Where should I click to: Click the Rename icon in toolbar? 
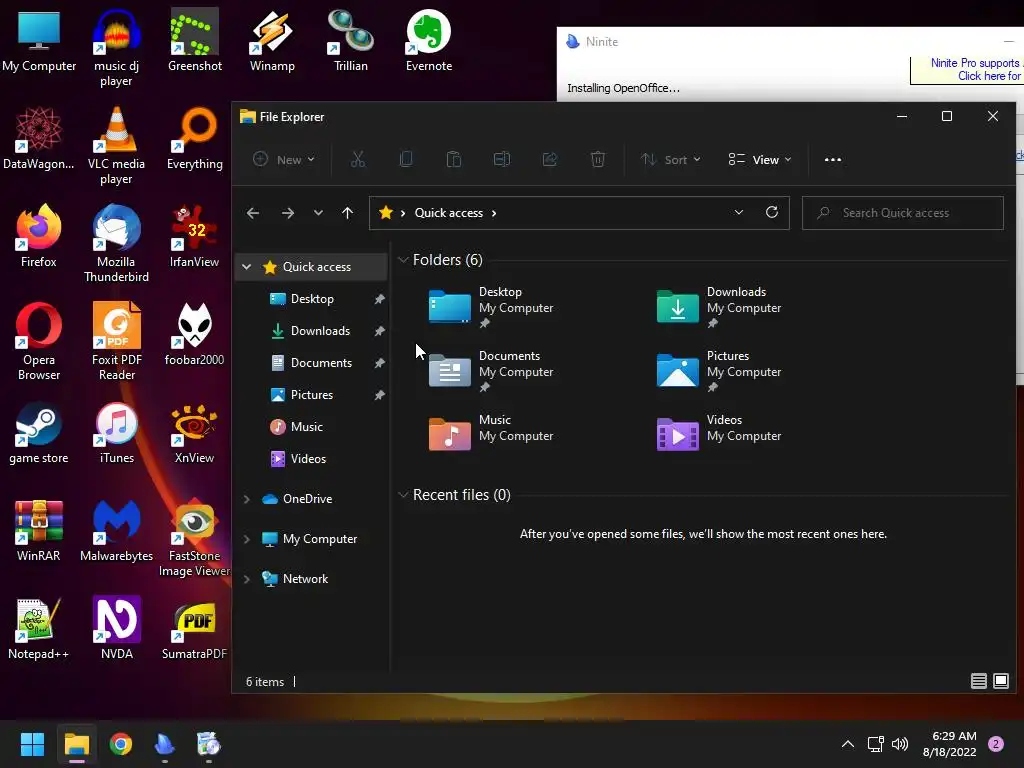(x=502, y=159)
